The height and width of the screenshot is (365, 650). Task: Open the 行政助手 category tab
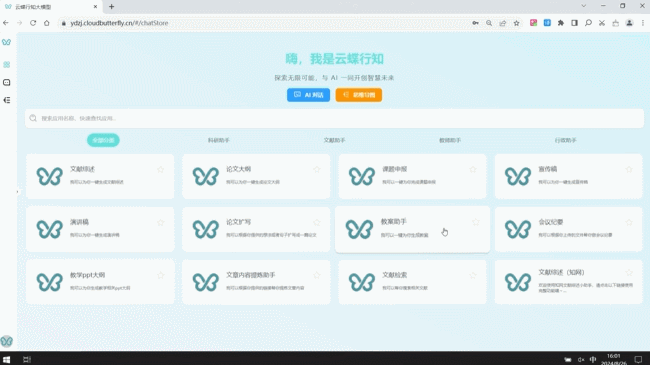(565, 140)
